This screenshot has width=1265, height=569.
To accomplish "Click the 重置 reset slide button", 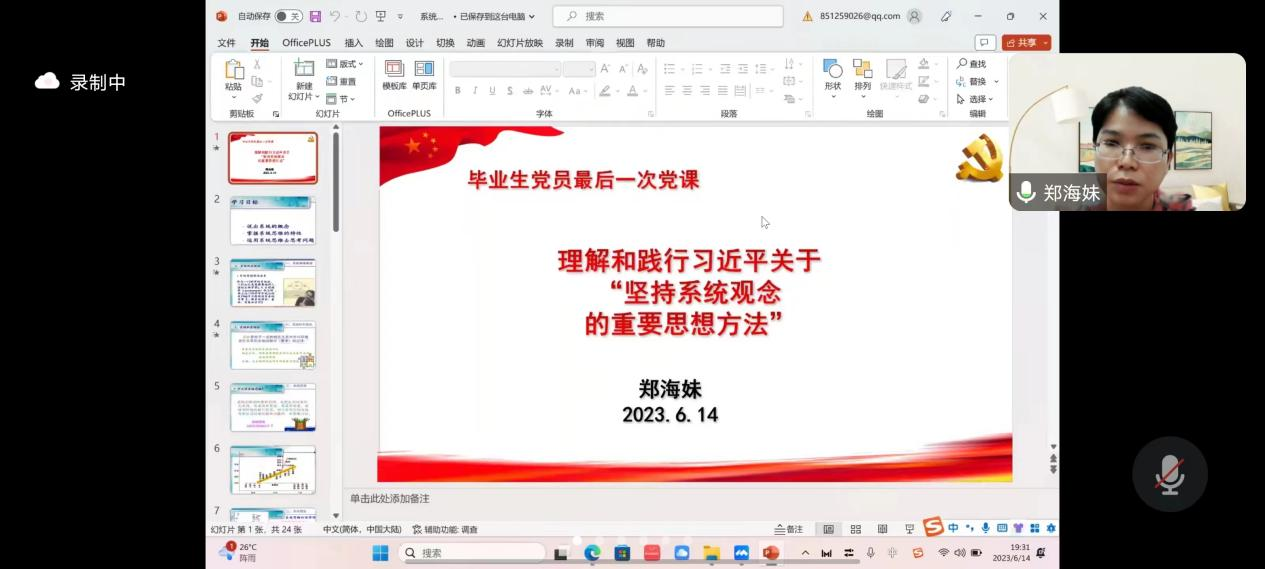I will point(341,81).
